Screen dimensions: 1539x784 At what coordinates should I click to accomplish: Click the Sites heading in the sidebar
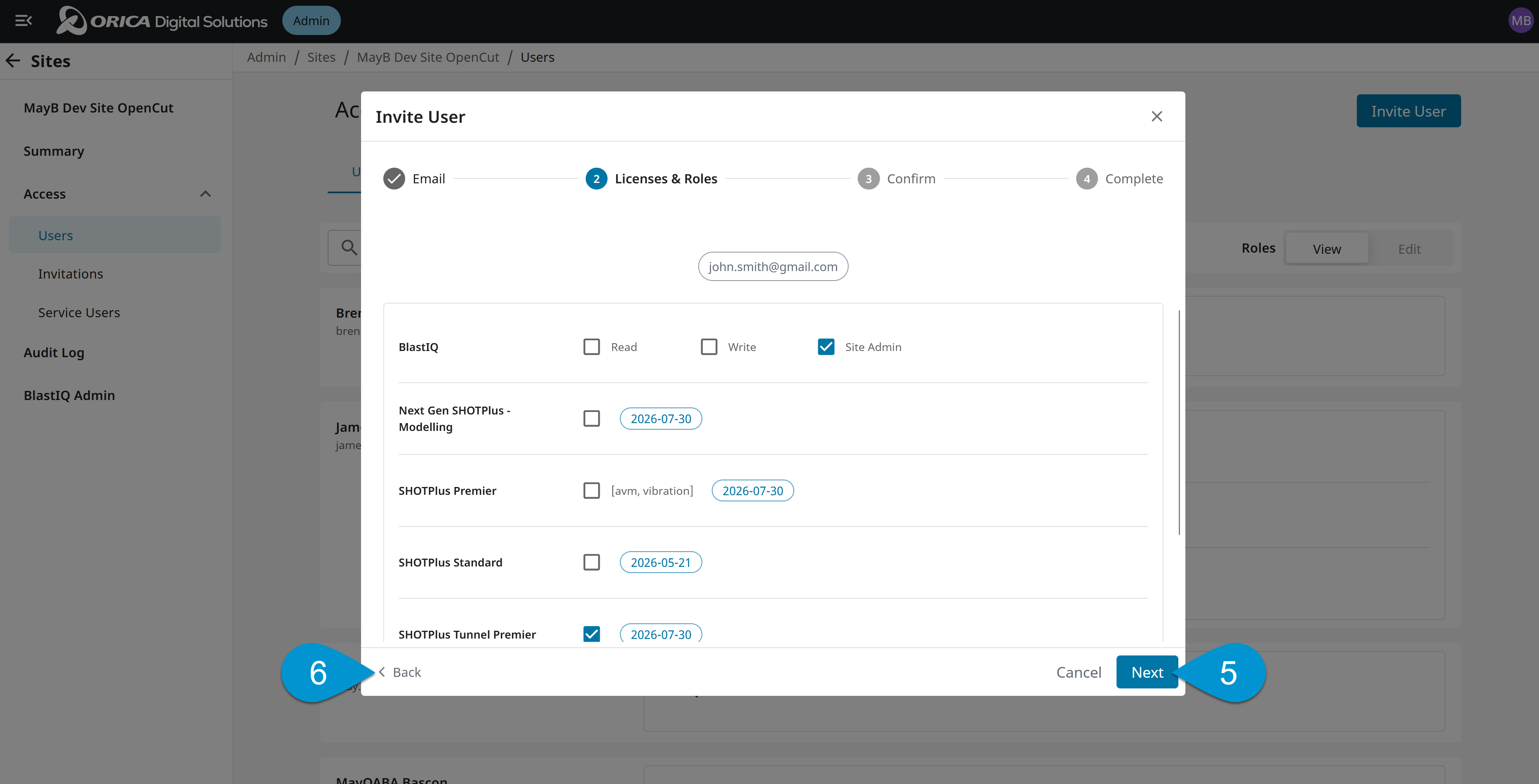click(51, 61)
